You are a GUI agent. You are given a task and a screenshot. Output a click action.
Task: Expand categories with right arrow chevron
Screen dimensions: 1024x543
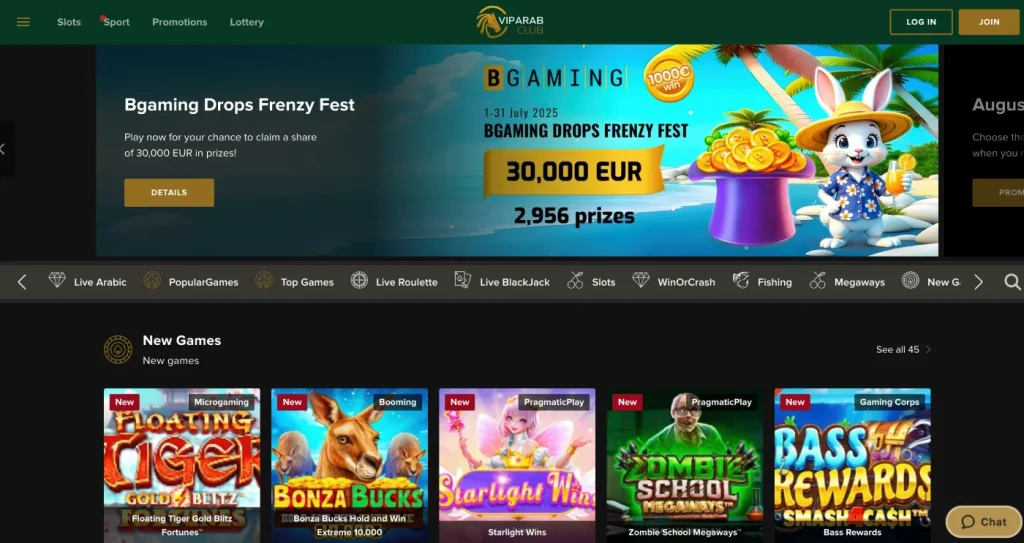(x=978, y=282)
